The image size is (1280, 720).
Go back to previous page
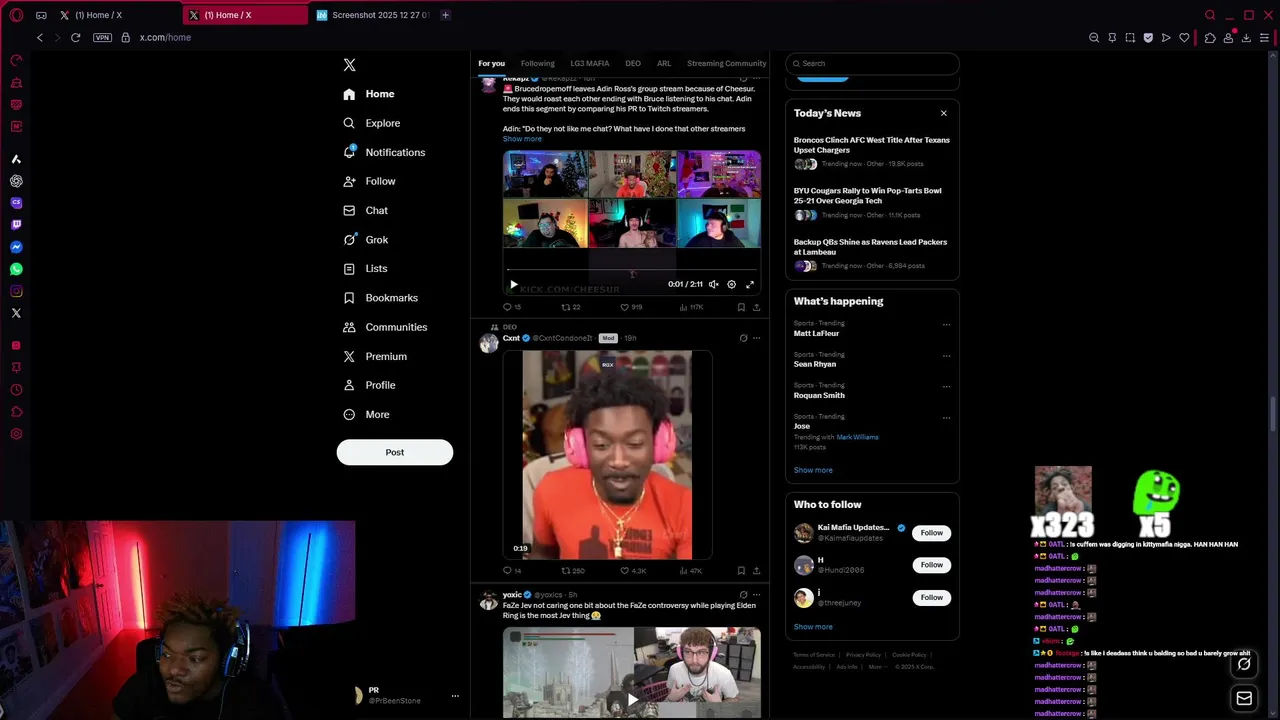click(40, 37)
